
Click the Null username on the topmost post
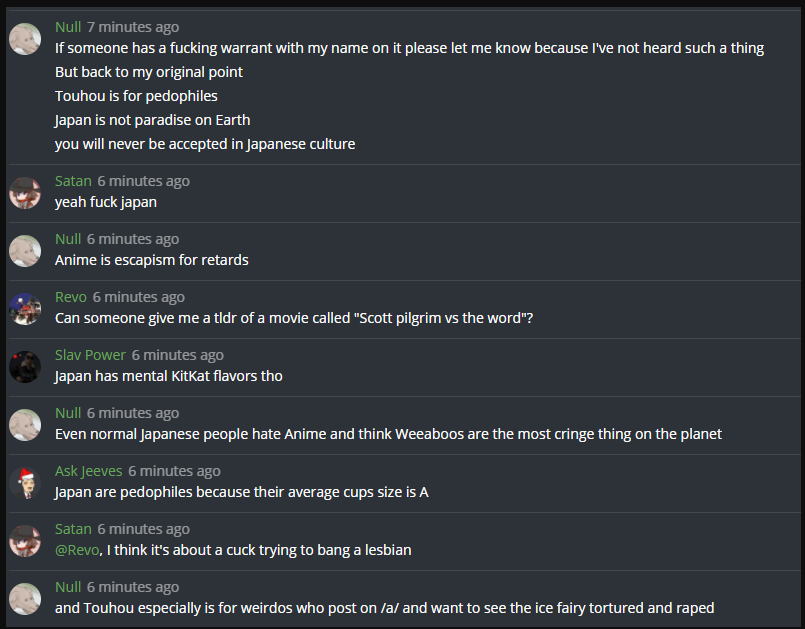pyautogui.click(x=68, y=27)
